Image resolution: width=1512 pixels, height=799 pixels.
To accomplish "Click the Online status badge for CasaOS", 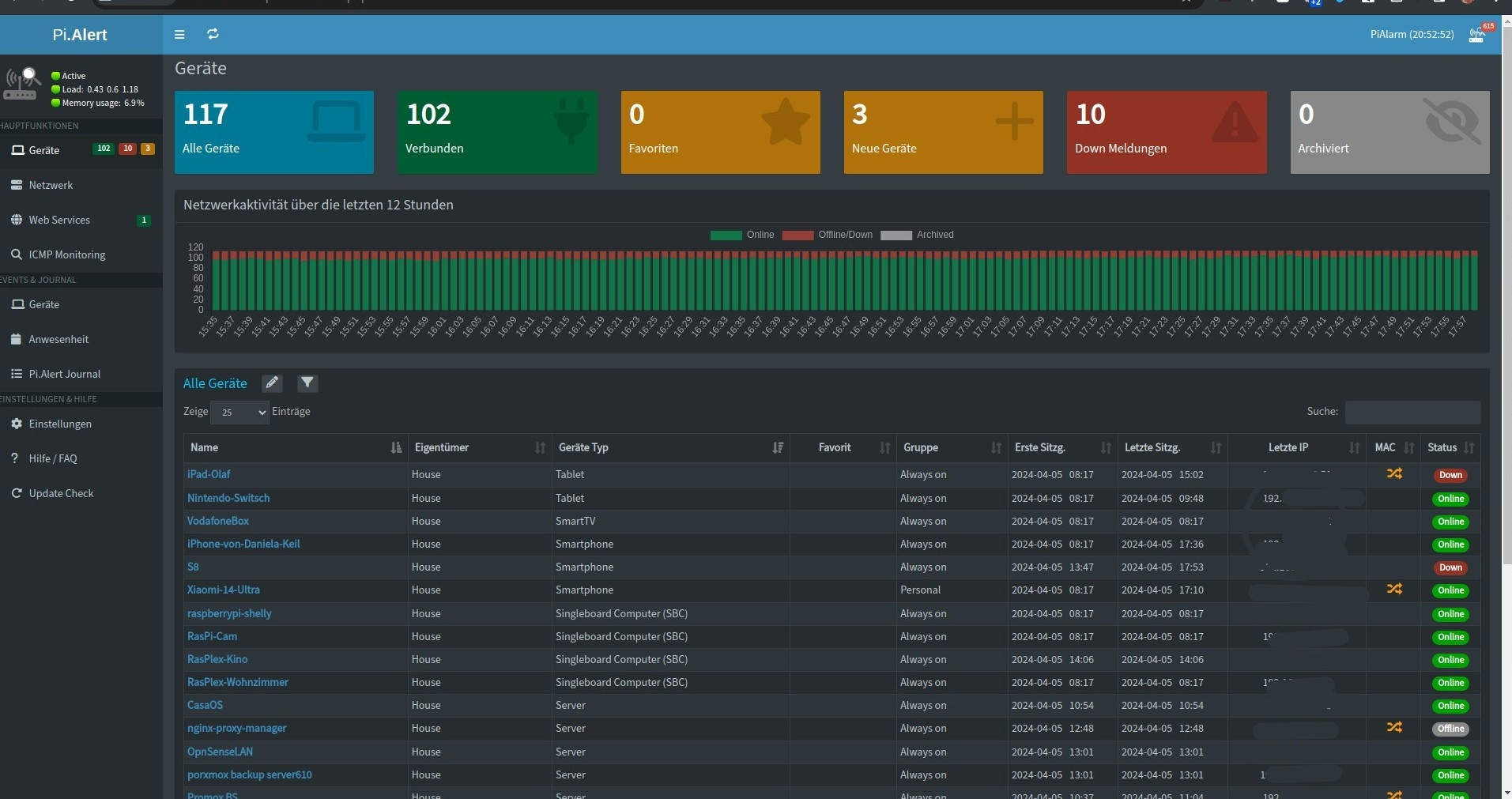I will [x=1450, y=706].
